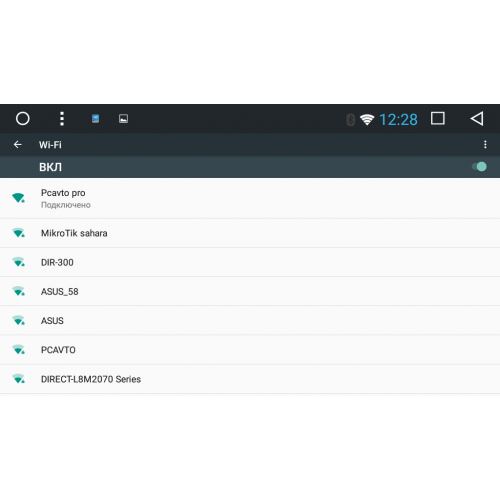
Task: Open the system bar three-dot menu
Action: click(x=62, y=119)
